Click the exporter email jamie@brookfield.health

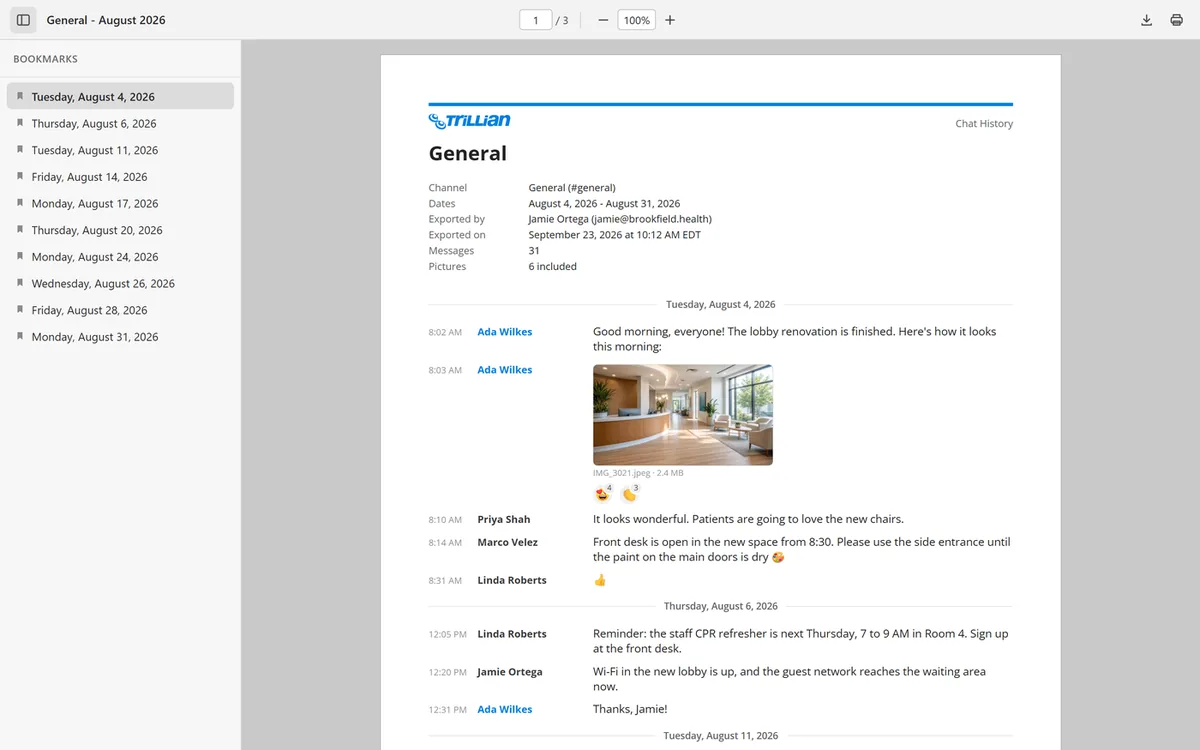point(651,219)
